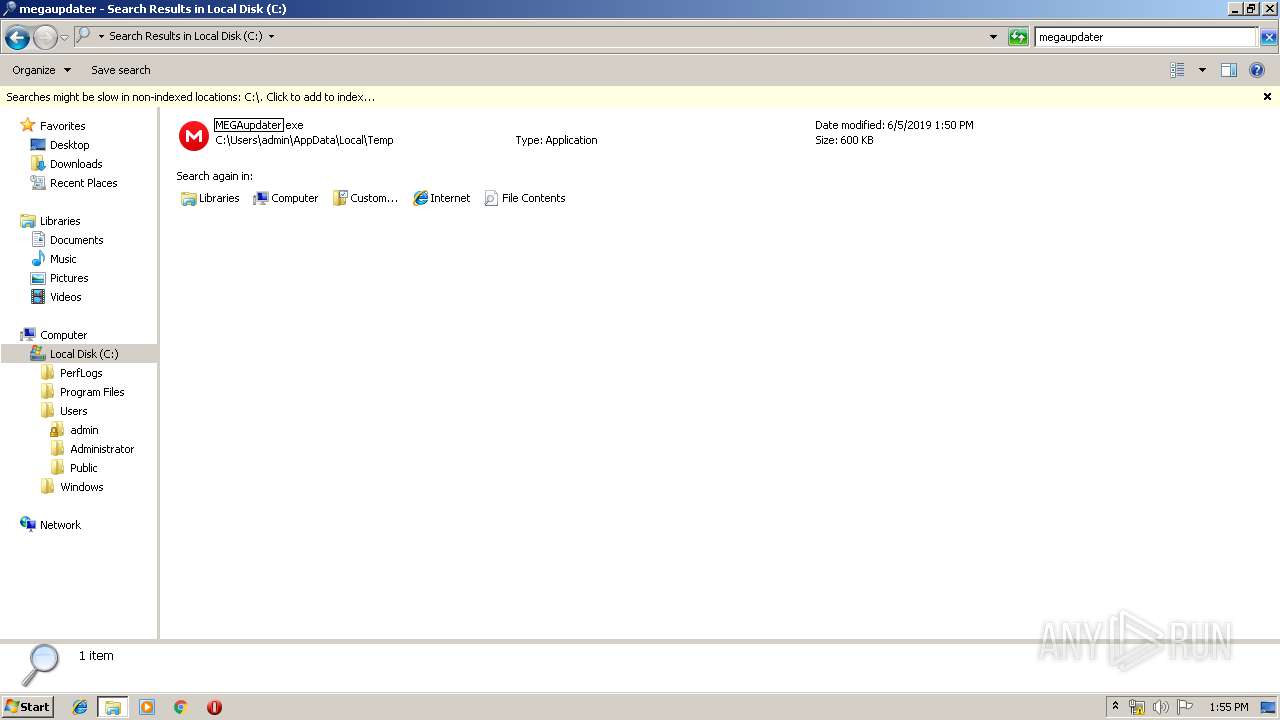Click Windows Explorer taskbar icon
Screen dimensions: 1280x720
point(113,707)
